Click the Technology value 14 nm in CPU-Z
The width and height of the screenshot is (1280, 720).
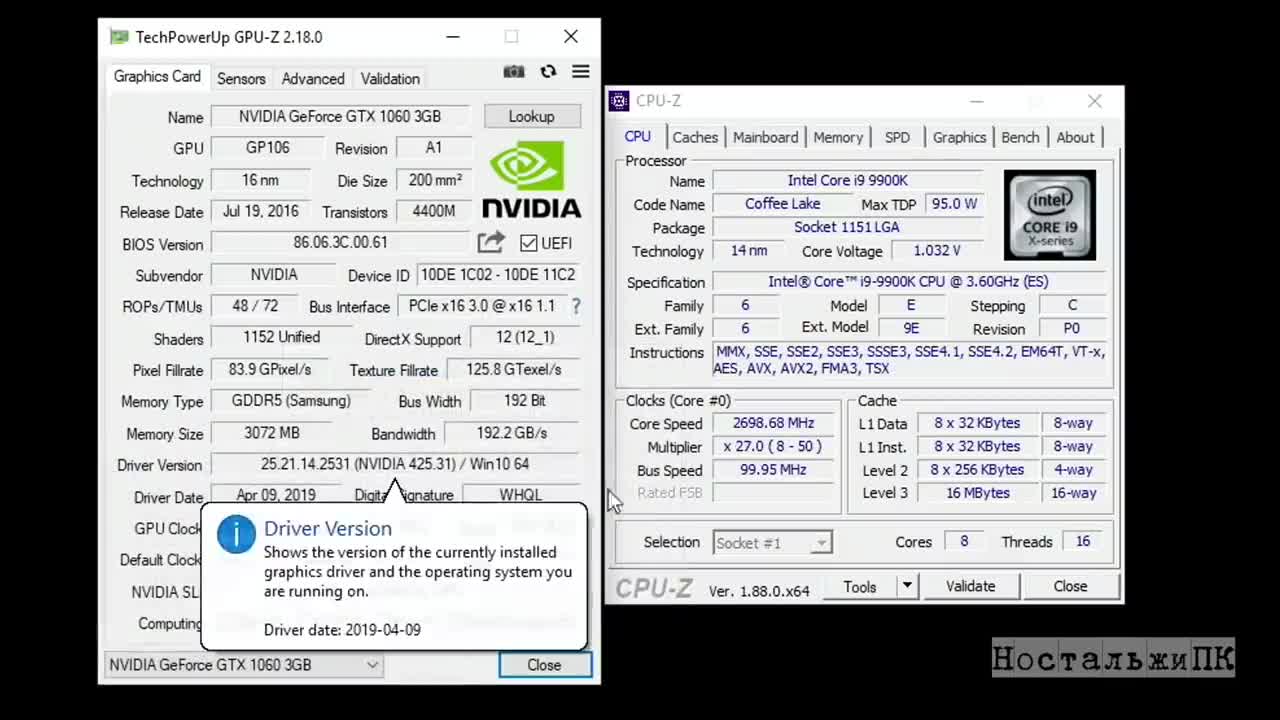[x=749, y=251]
